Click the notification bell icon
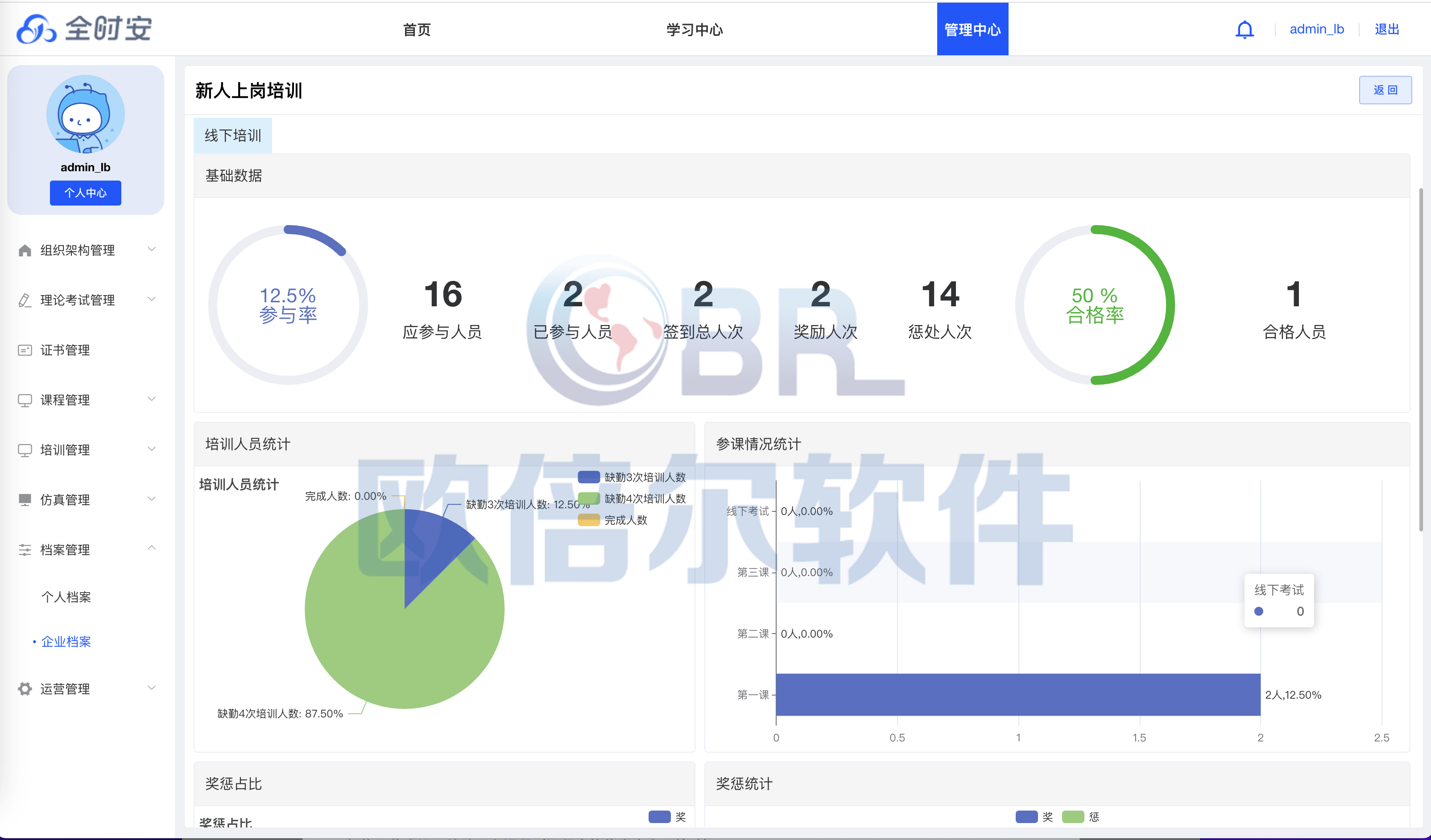This screenshot has height=840, width=1431. [x=1244, y=29]
